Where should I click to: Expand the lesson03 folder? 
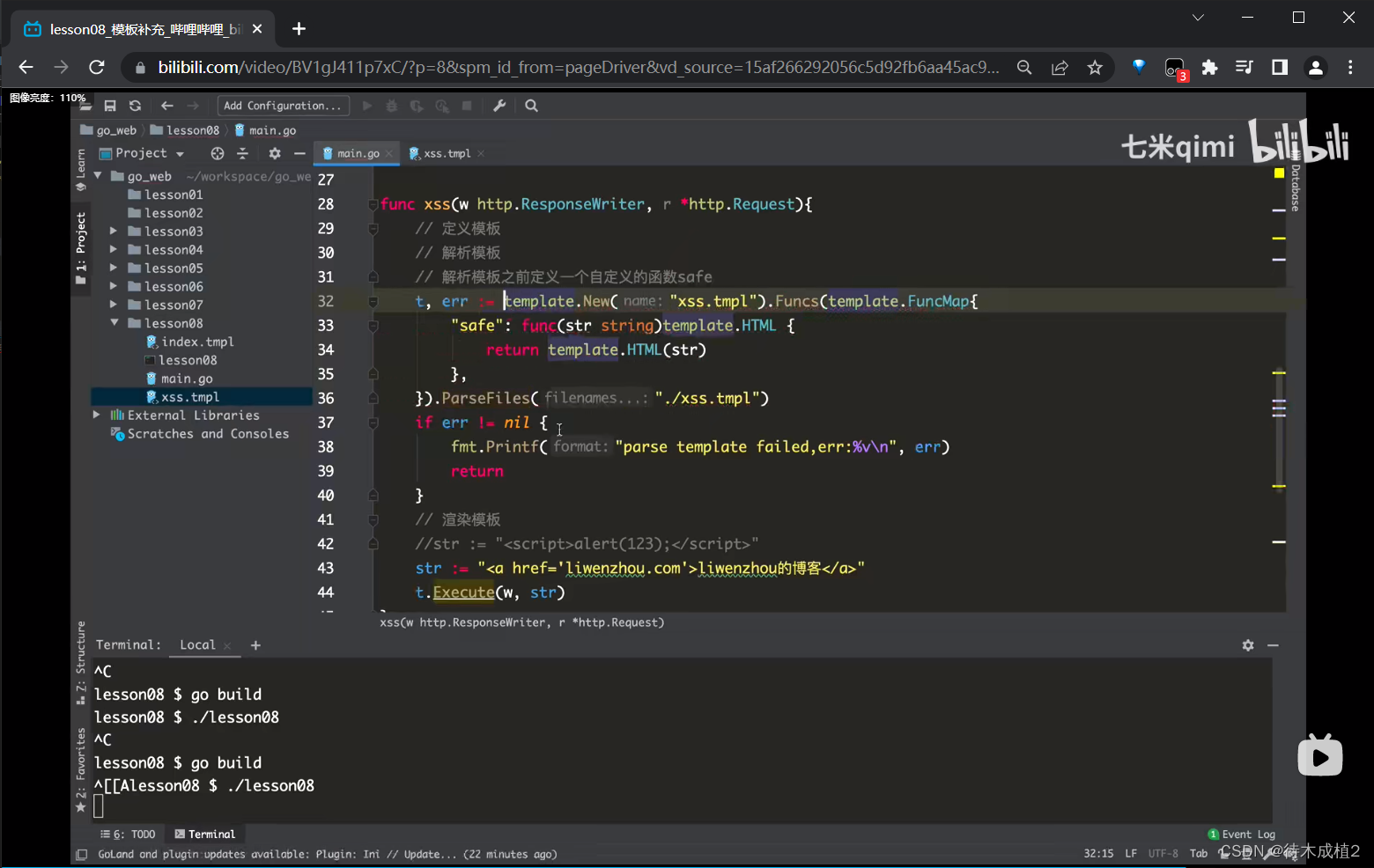click(114, 232)
